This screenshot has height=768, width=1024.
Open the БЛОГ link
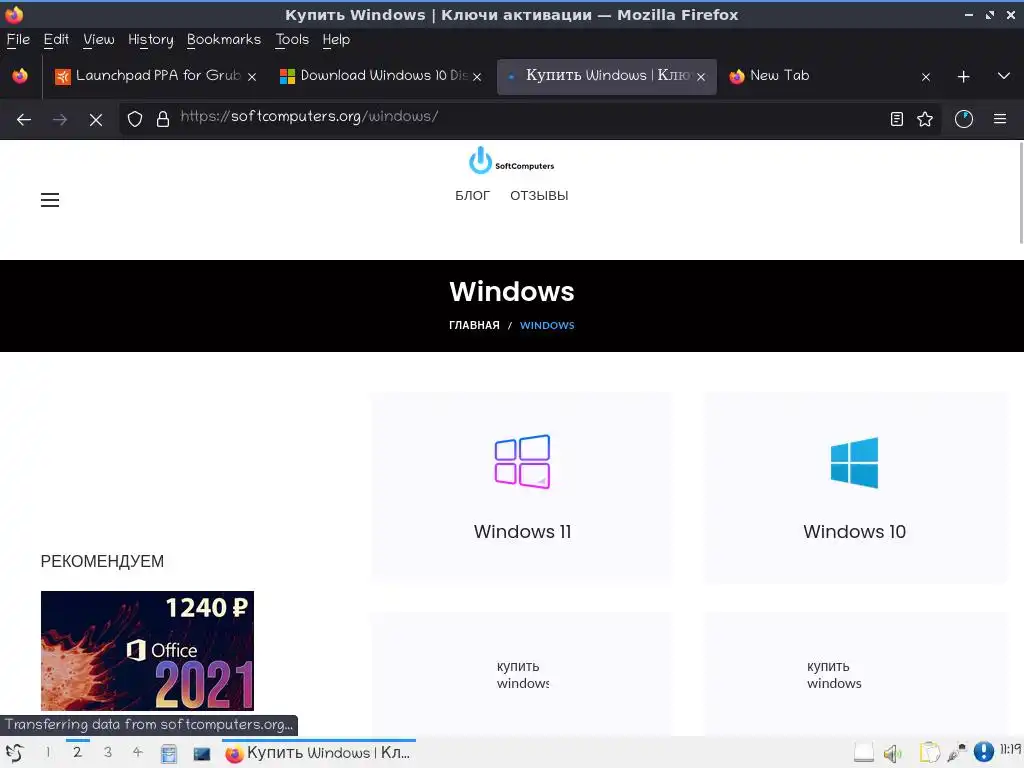472,196
